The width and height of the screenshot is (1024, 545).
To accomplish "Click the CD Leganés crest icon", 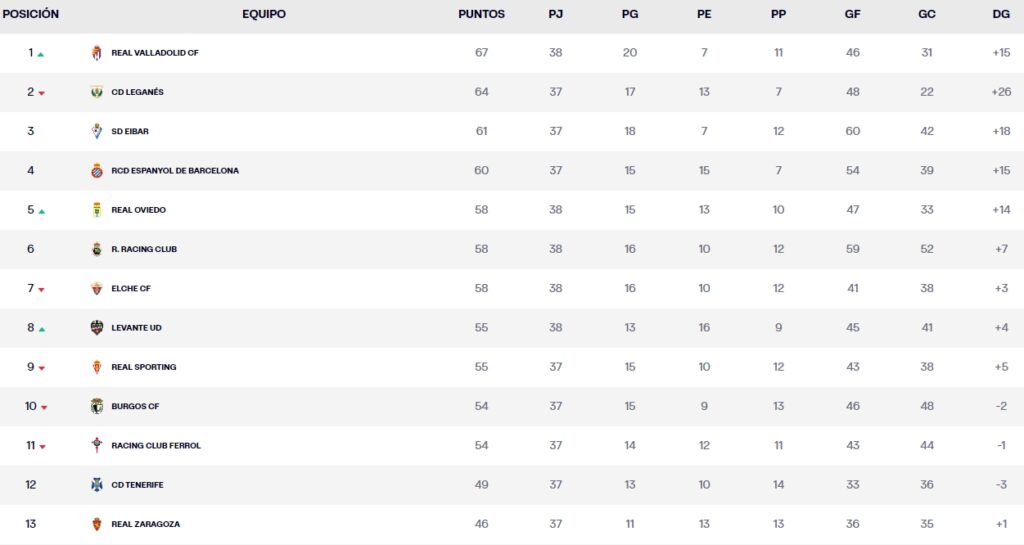I will coord(97,92).
